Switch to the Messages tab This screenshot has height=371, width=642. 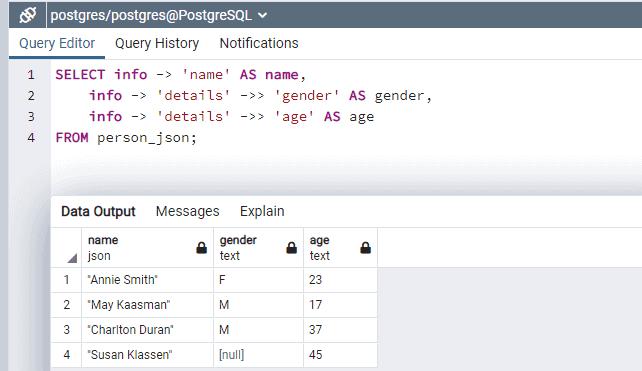pos(188,211)
